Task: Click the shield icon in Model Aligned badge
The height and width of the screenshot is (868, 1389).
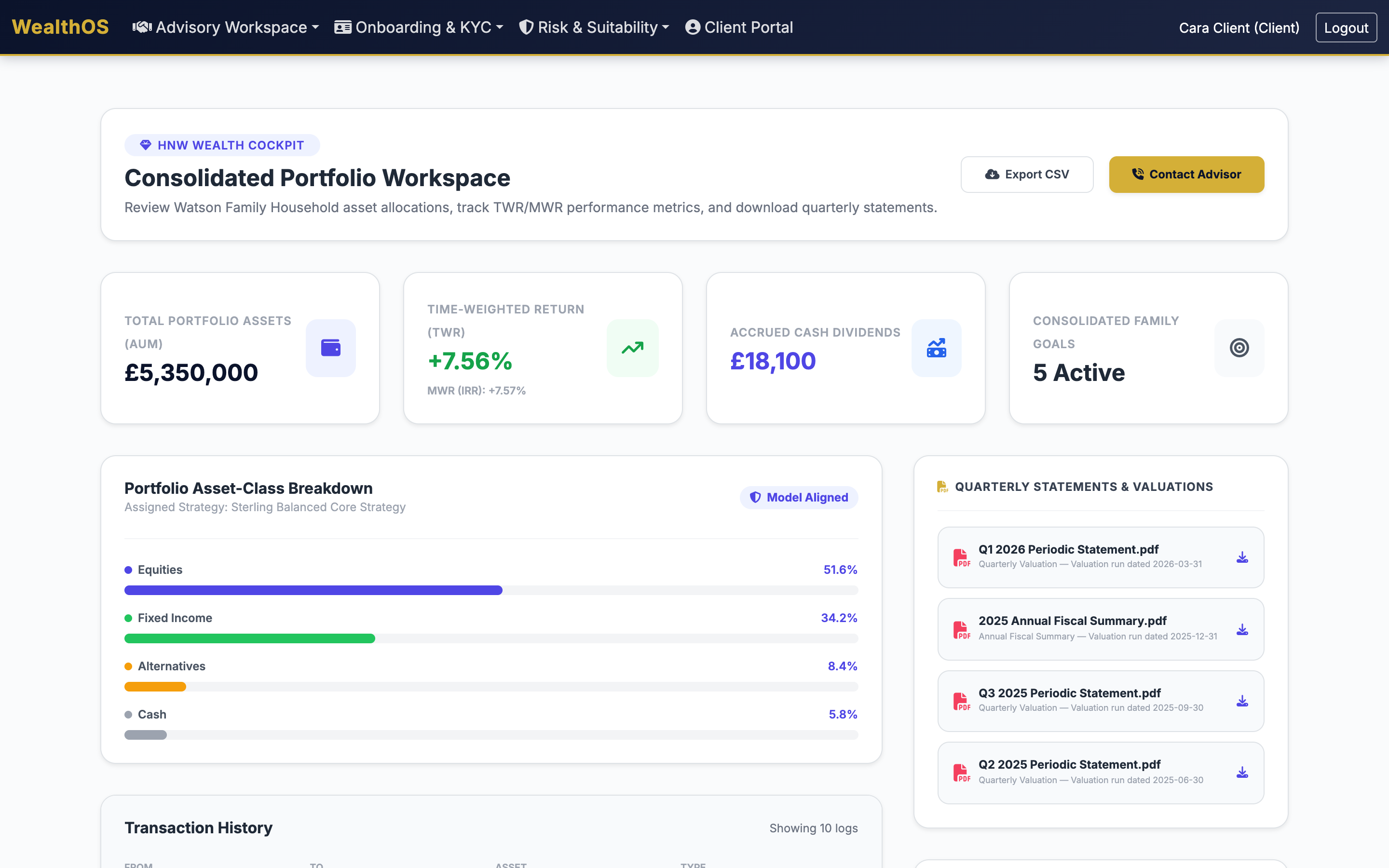Action: [755, 498]
